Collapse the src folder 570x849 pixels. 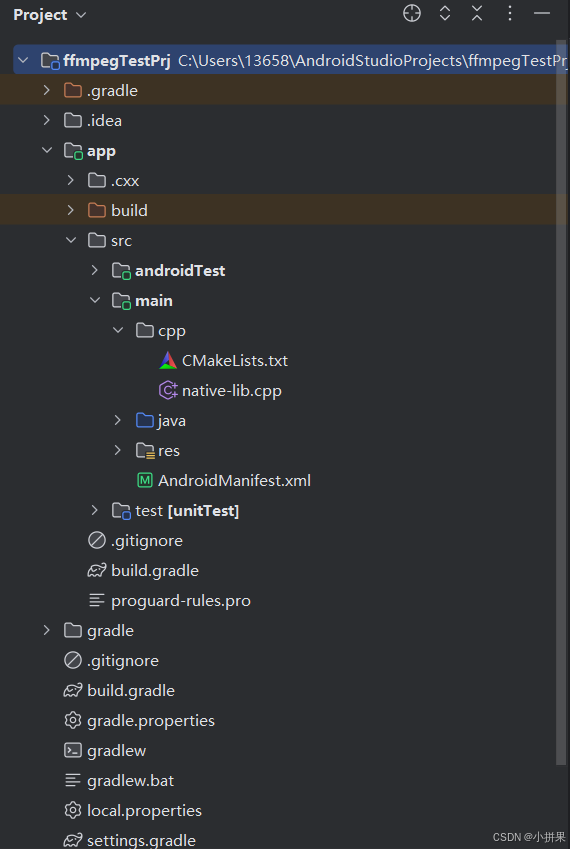pos(71,240)
